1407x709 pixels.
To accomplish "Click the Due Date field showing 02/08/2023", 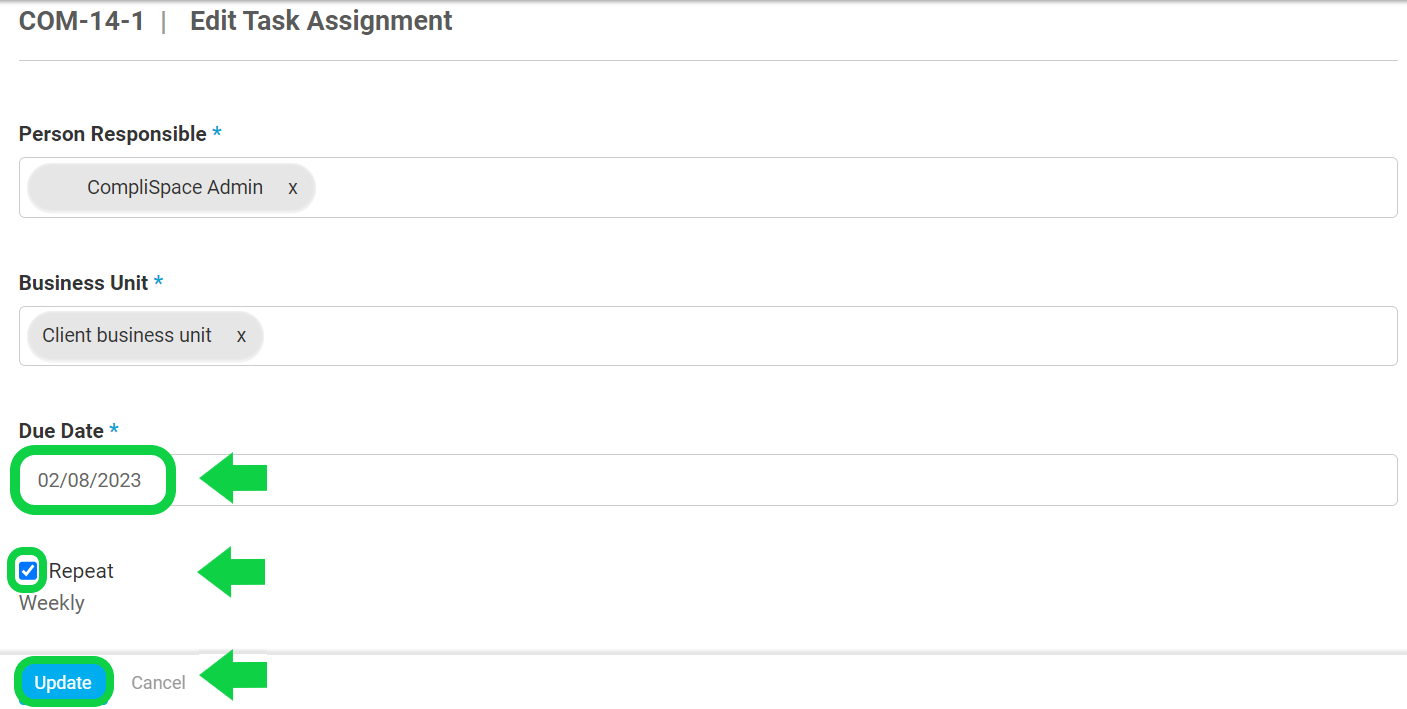I will click(x=90, y=481).
